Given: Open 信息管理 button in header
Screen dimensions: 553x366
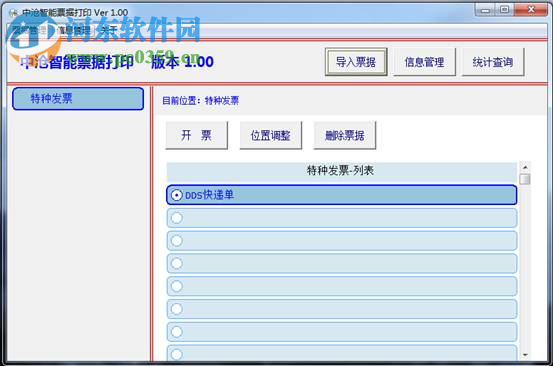Looking at the screenshot, I should coord(424,62).
